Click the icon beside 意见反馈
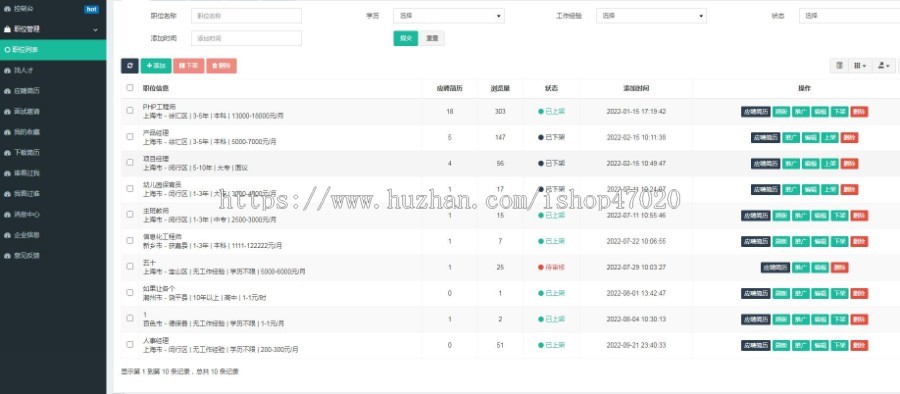This screenshot has height=394, width=900. coord(7,256)
